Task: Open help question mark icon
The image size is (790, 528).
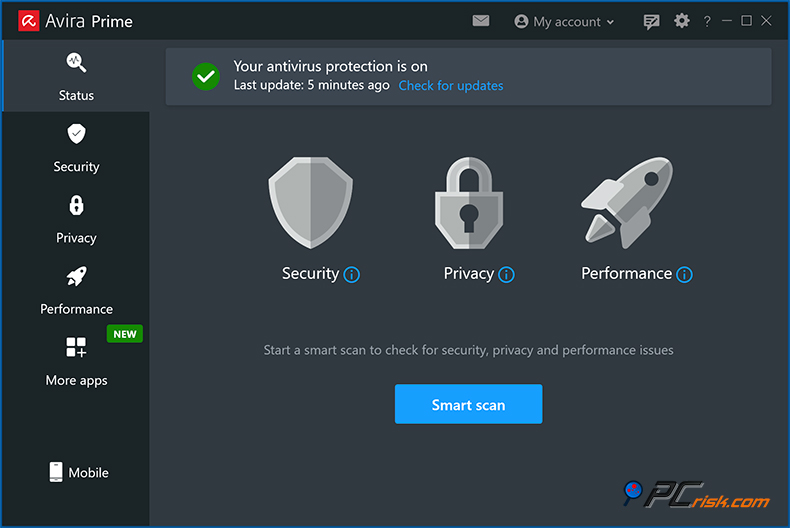Action: [x=707, y=21]
